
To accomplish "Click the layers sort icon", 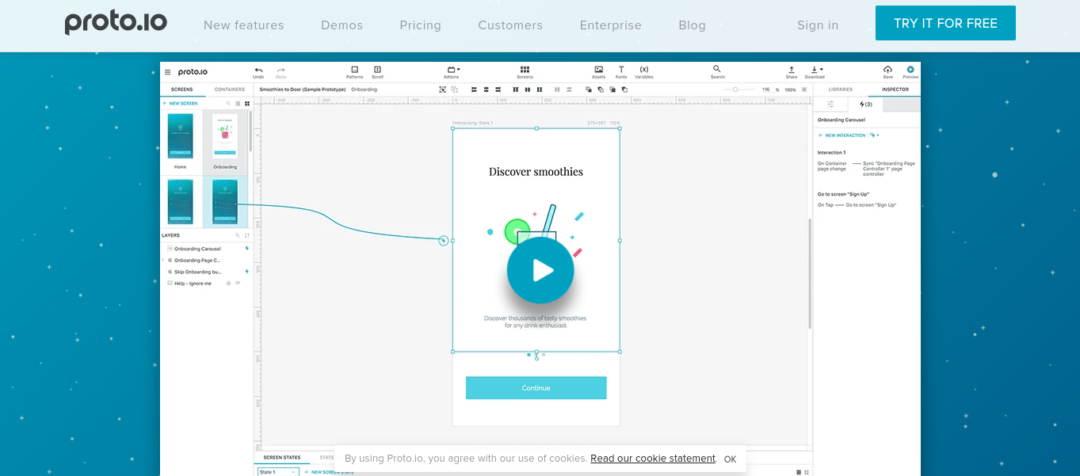I will point(247,236).
